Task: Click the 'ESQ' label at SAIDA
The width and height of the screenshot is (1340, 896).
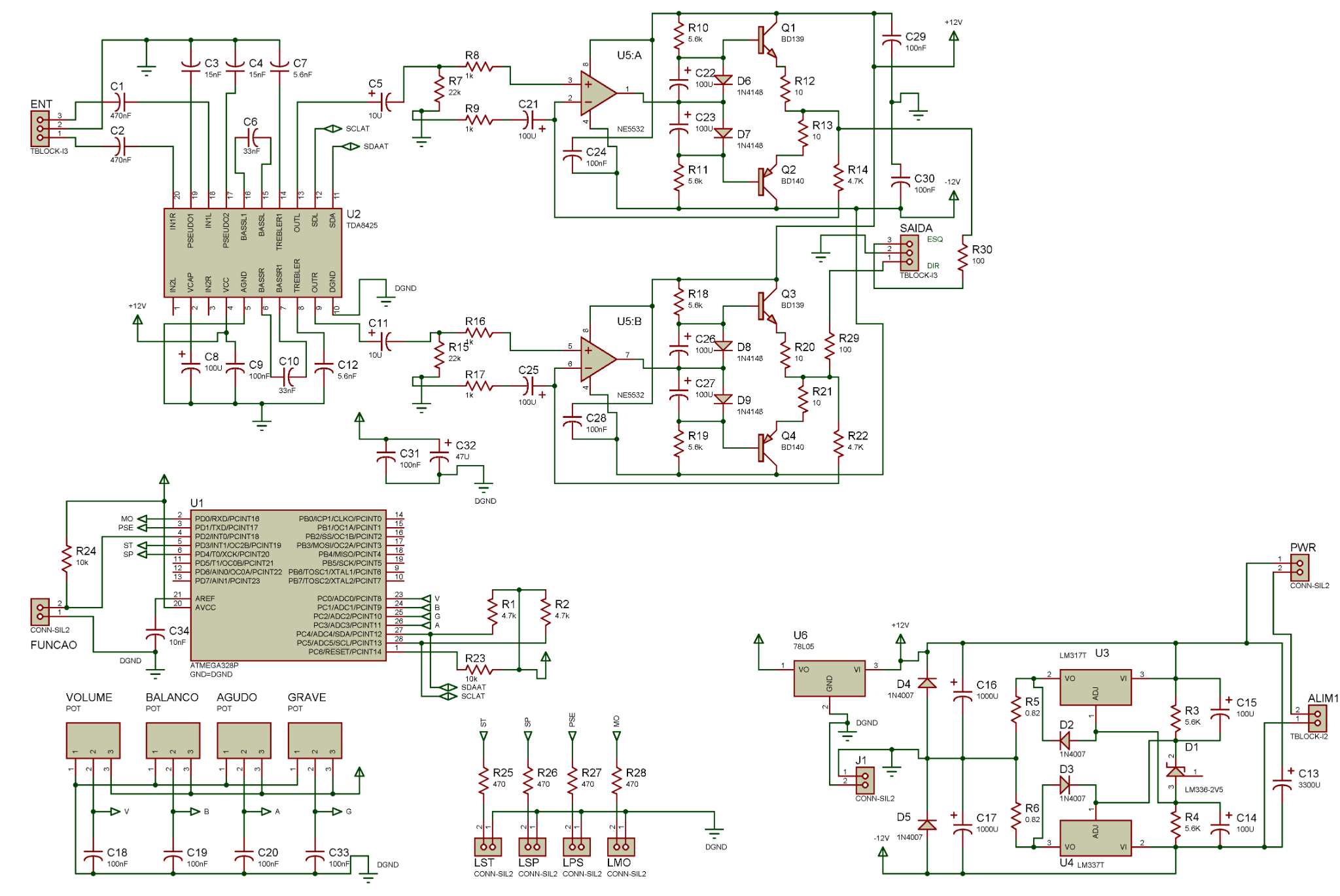Action: coord(935,239)
